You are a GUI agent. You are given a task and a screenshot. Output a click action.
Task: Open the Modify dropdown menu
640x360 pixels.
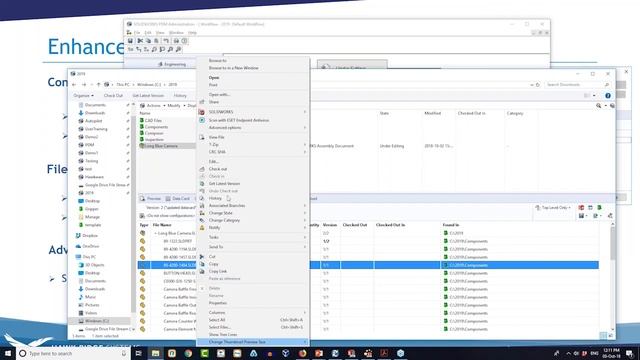176,106
